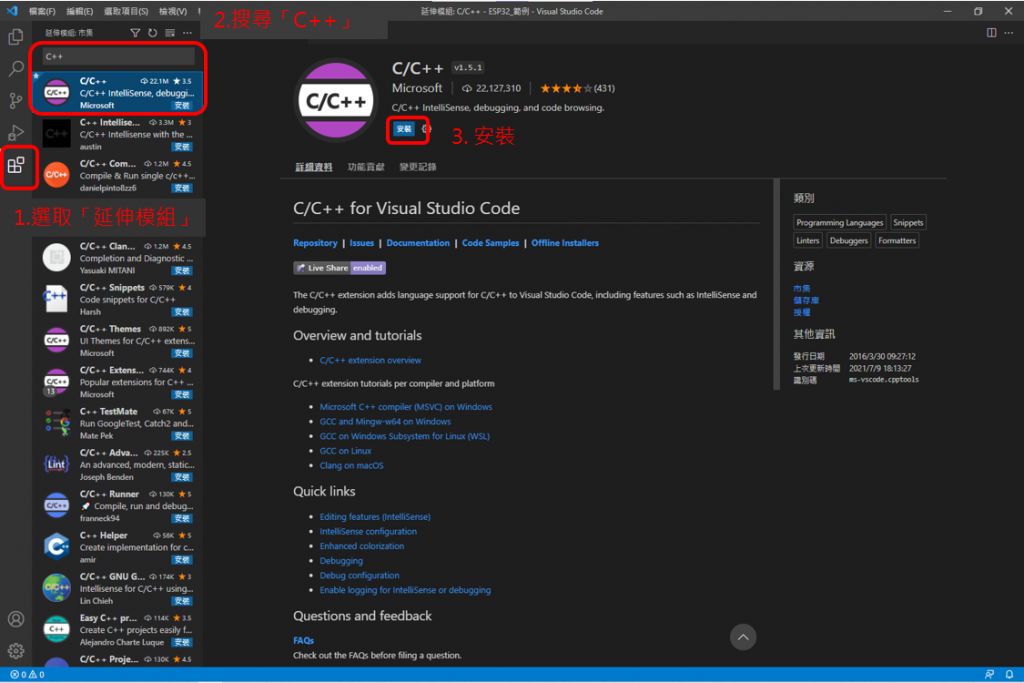
Task: Open the Accounts icon at sidebar bottom
Action: pos(16,619)
